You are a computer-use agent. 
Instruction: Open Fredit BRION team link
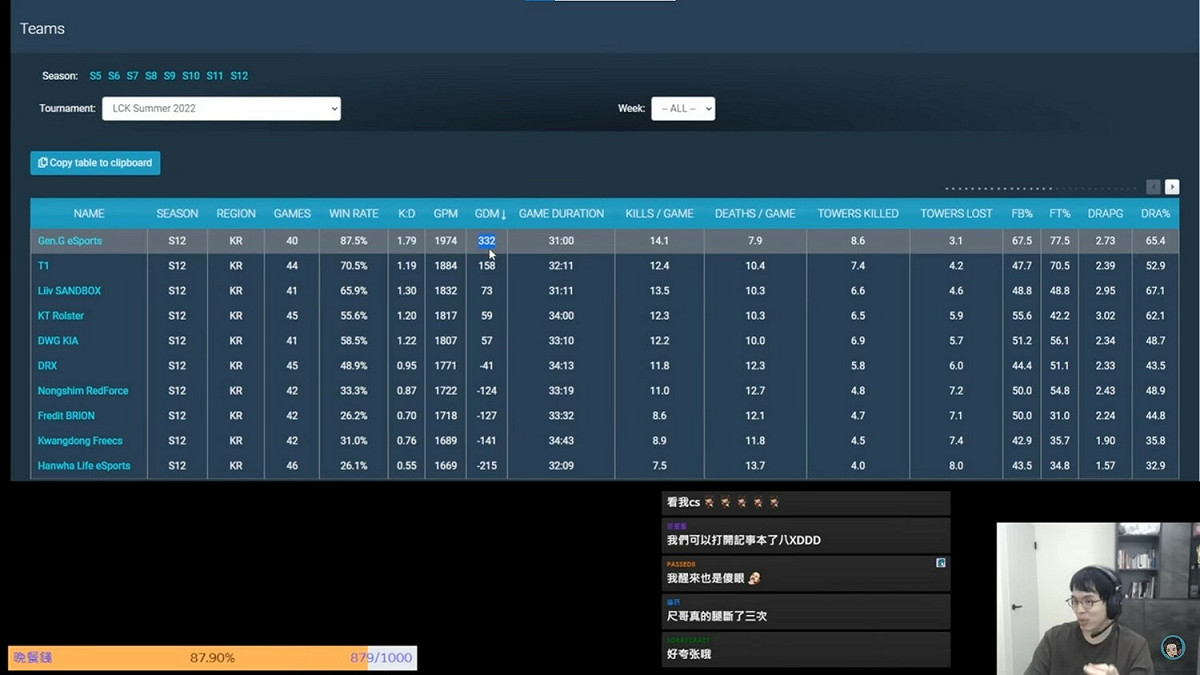coord(66,416)
